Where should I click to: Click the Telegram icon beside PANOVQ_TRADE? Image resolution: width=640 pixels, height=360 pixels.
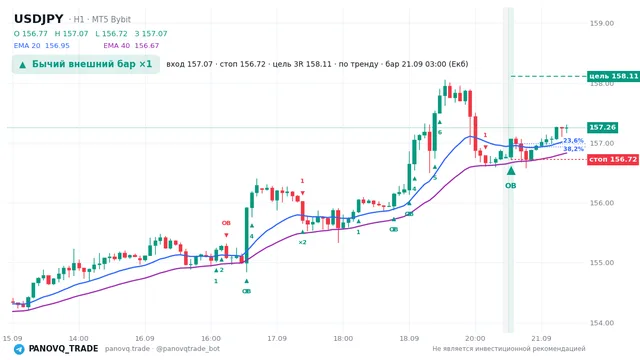point(19,349)
